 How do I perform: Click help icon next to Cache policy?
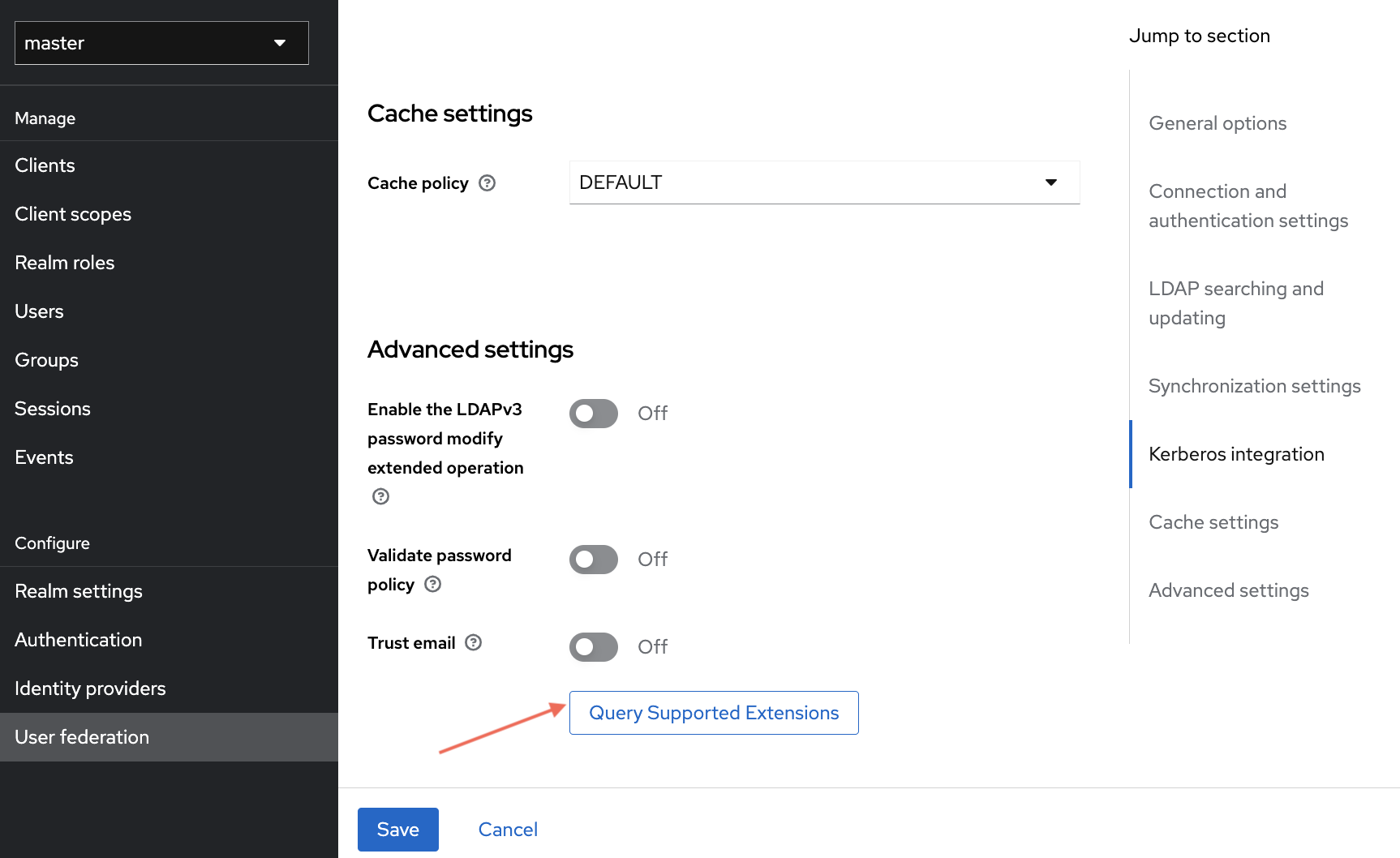coord(487,183)
